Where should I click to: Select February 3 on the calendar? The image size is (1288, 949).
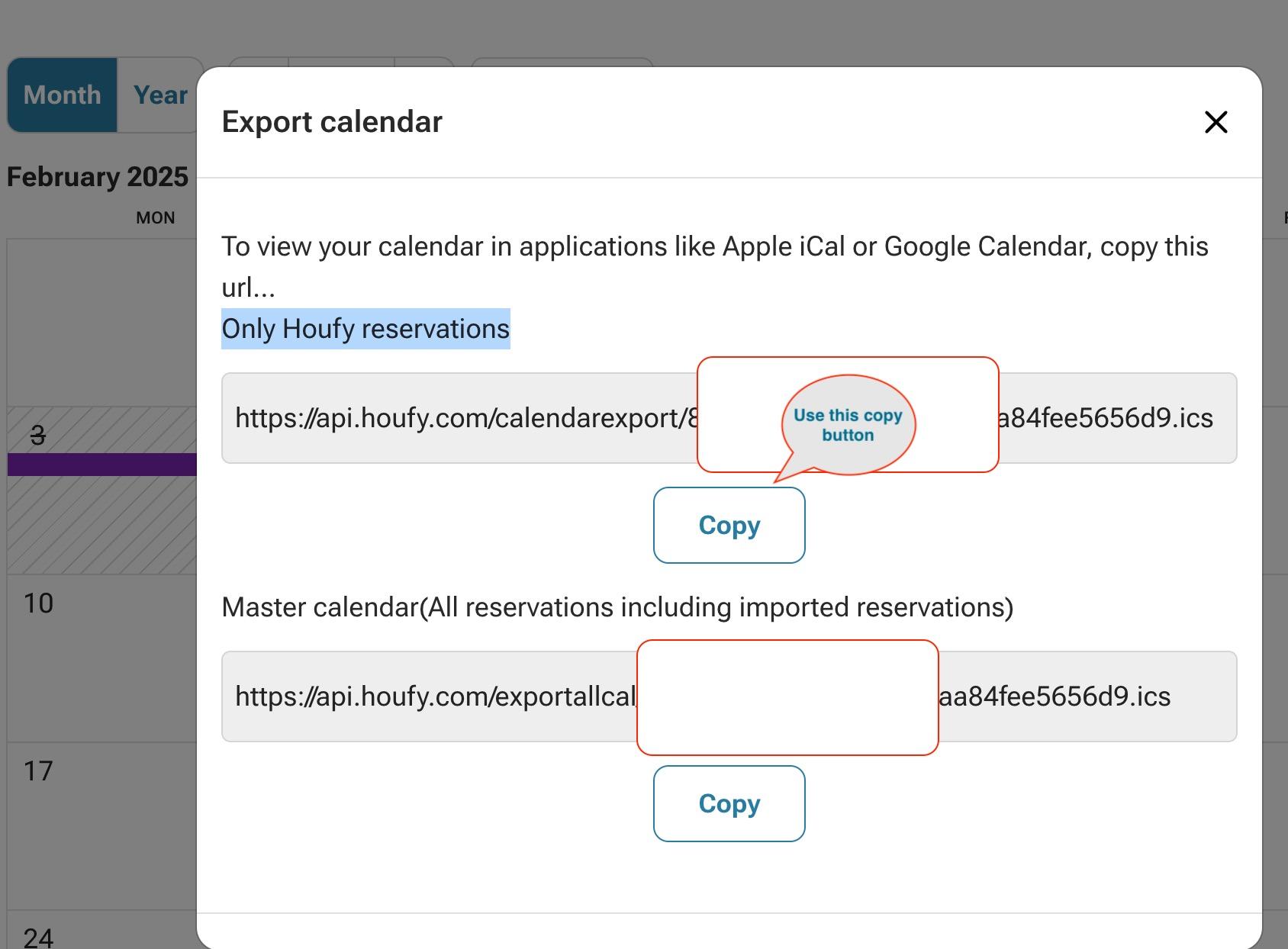click(x=38, y=436)
